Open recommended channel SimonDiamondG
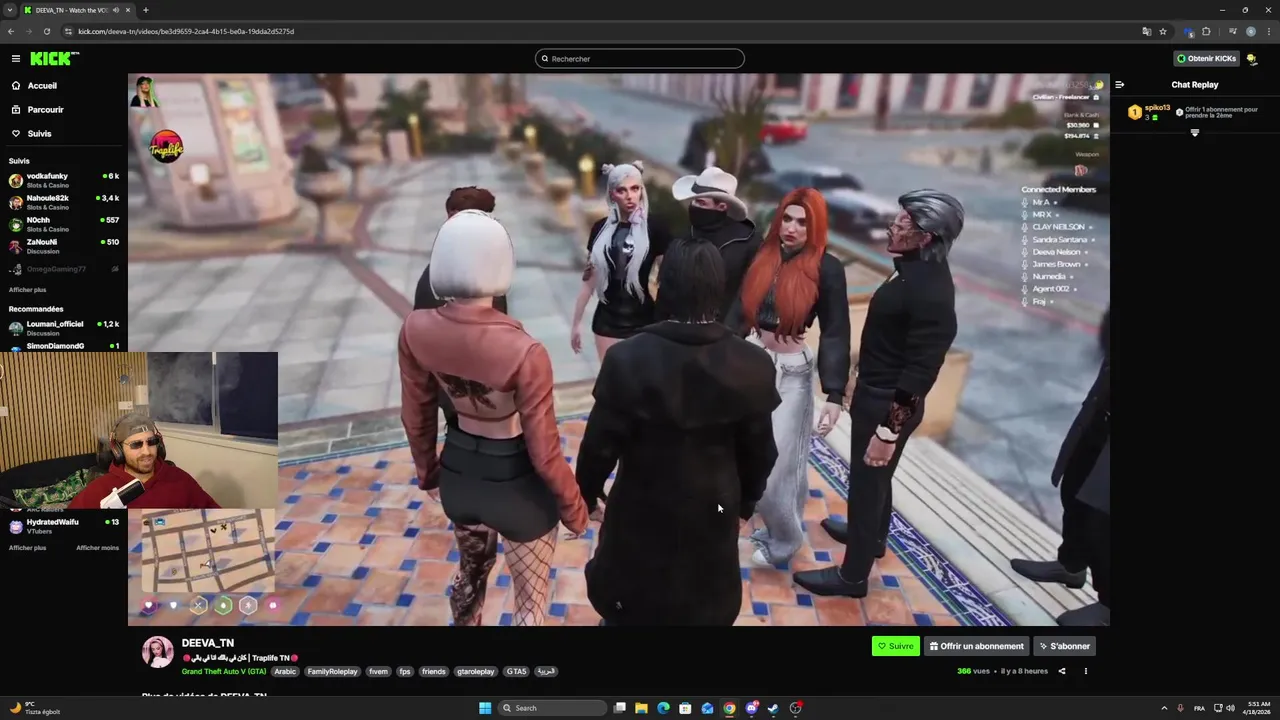 tap(64, 346)
